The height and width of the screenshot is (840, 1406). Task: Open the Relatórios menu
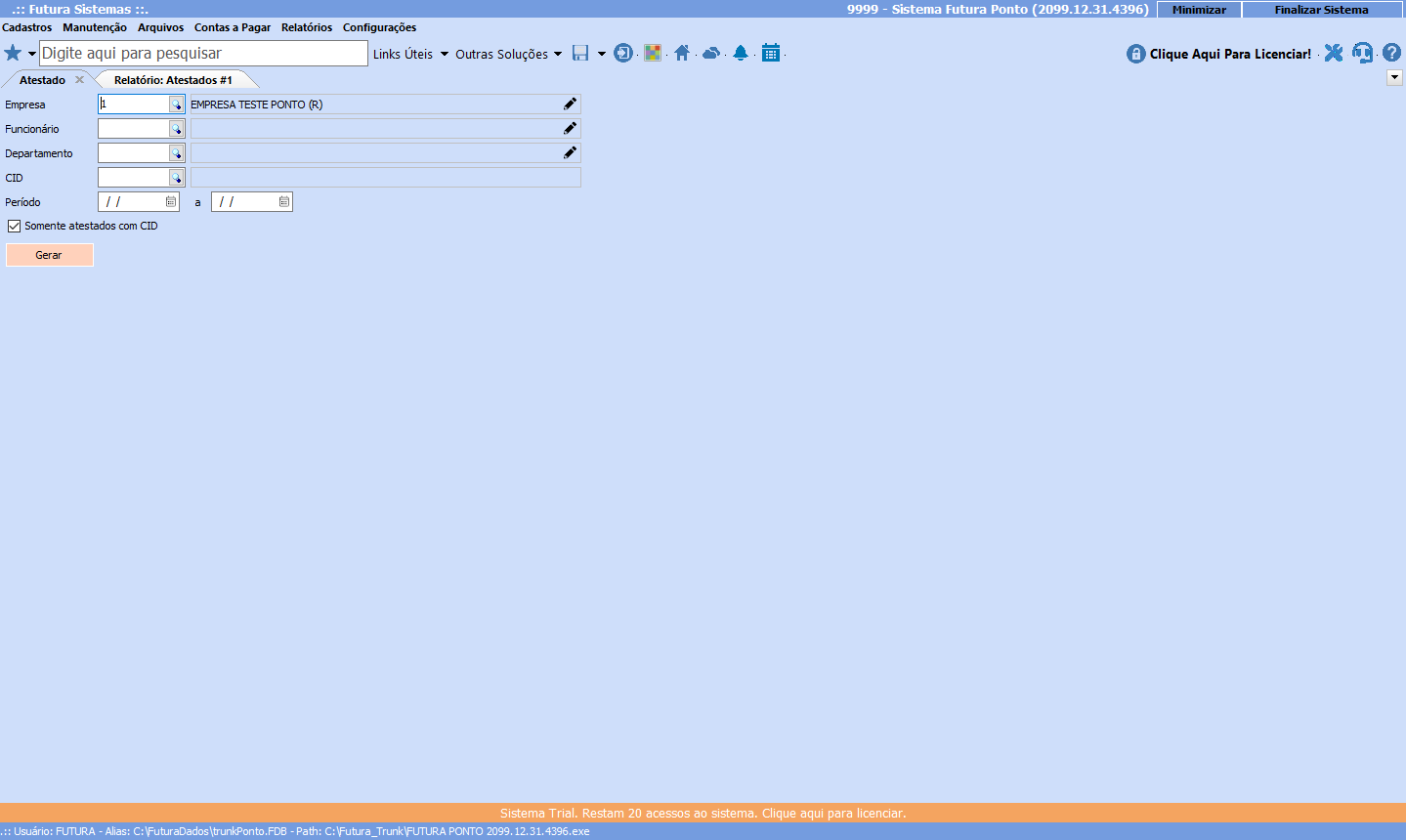point(306,27)
